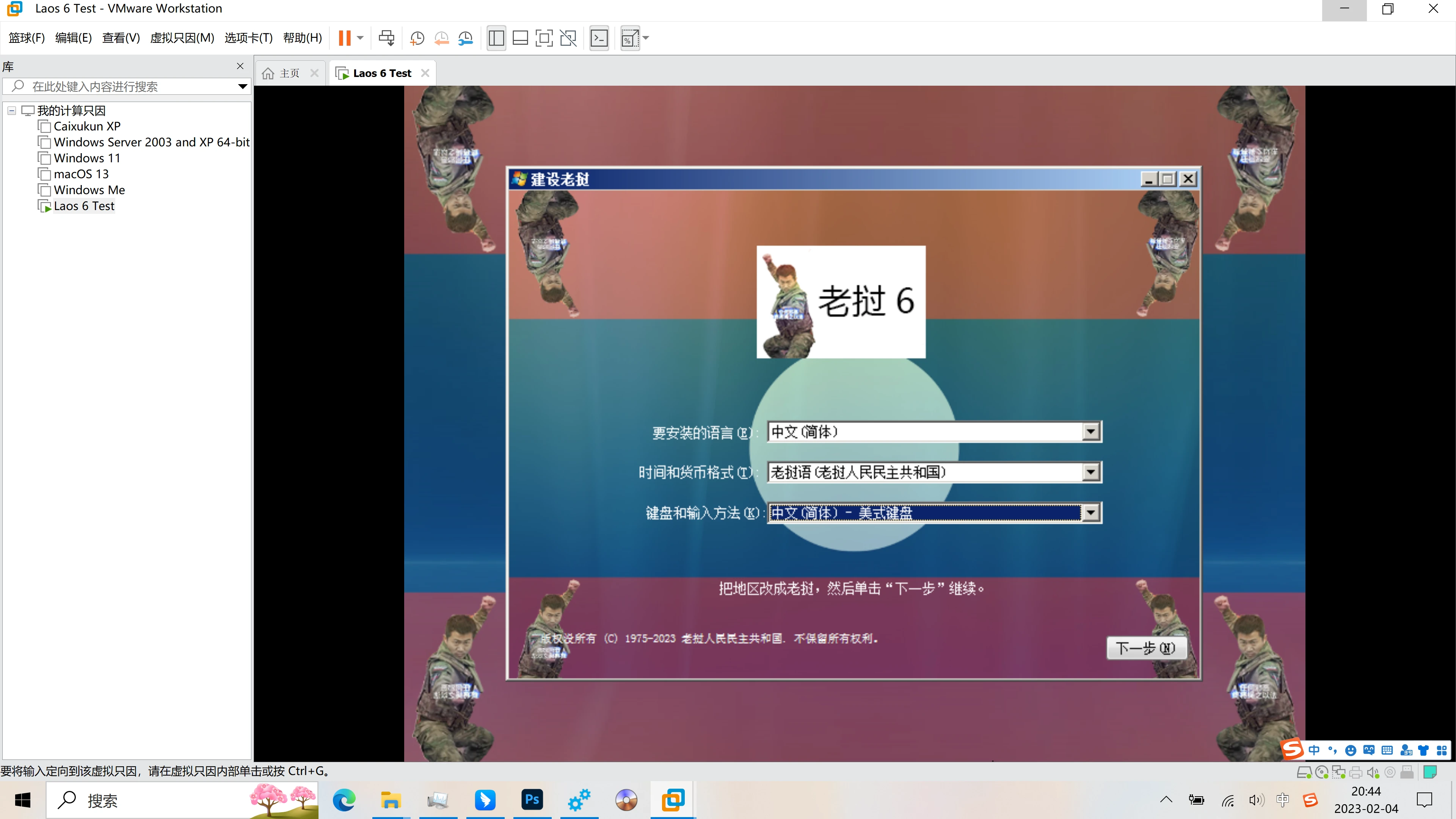
Task: Close the Laos 6 Test tab
Action: (425, 73)
